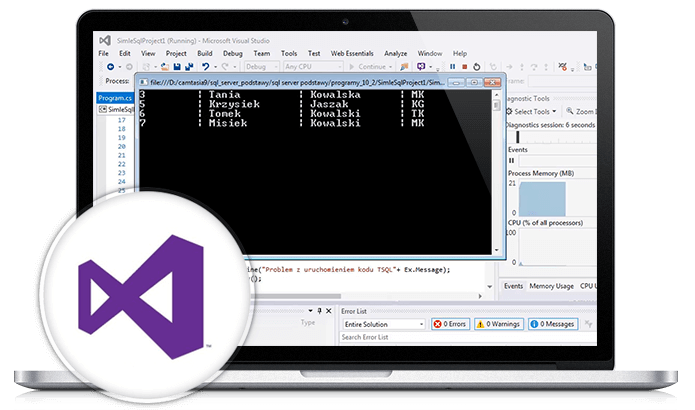This screenshot has width=695, height=410.
Task: Switch to the Memory Usage tab
Action: pos(551,286)
